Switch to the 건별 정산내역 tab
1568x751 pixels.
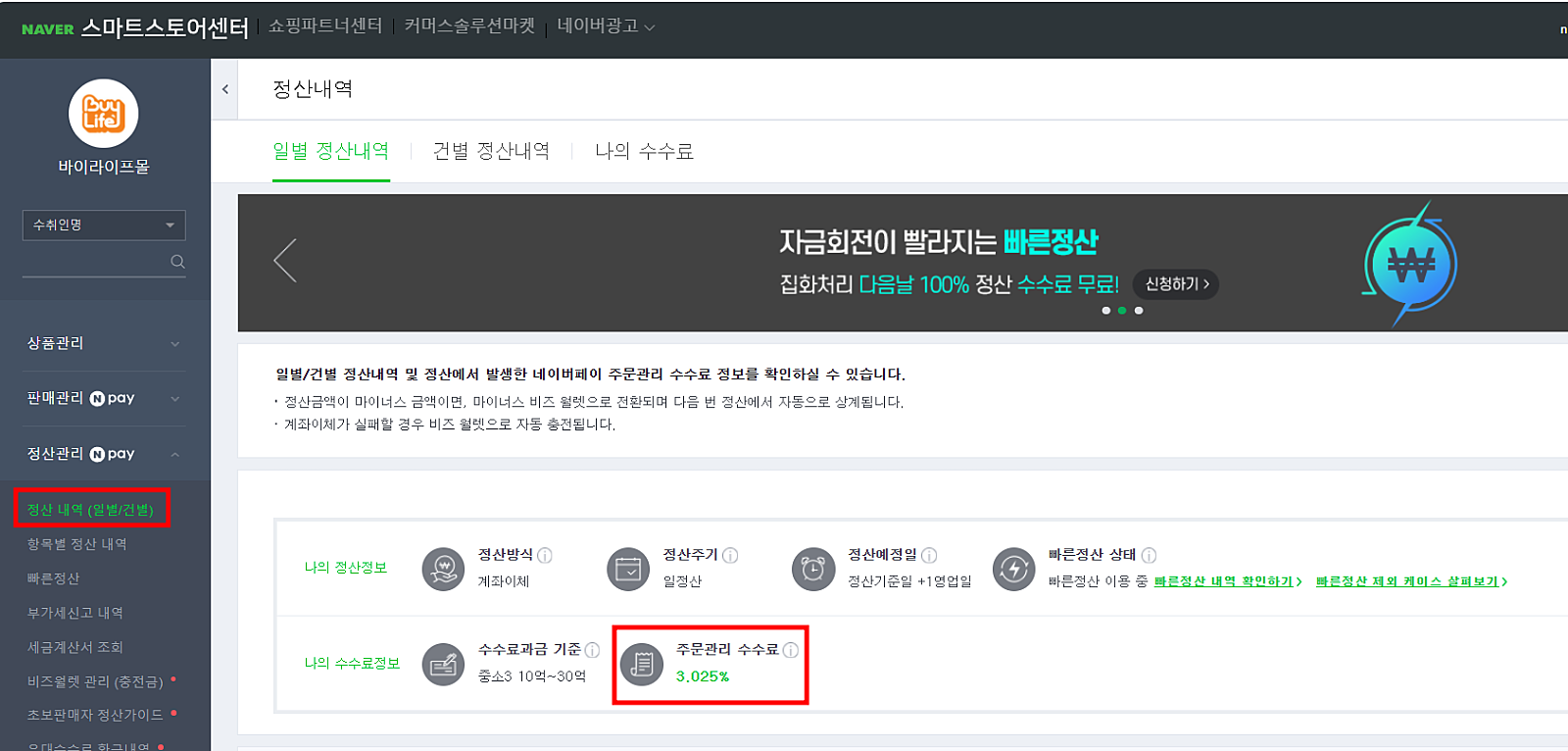click(491, 151)
